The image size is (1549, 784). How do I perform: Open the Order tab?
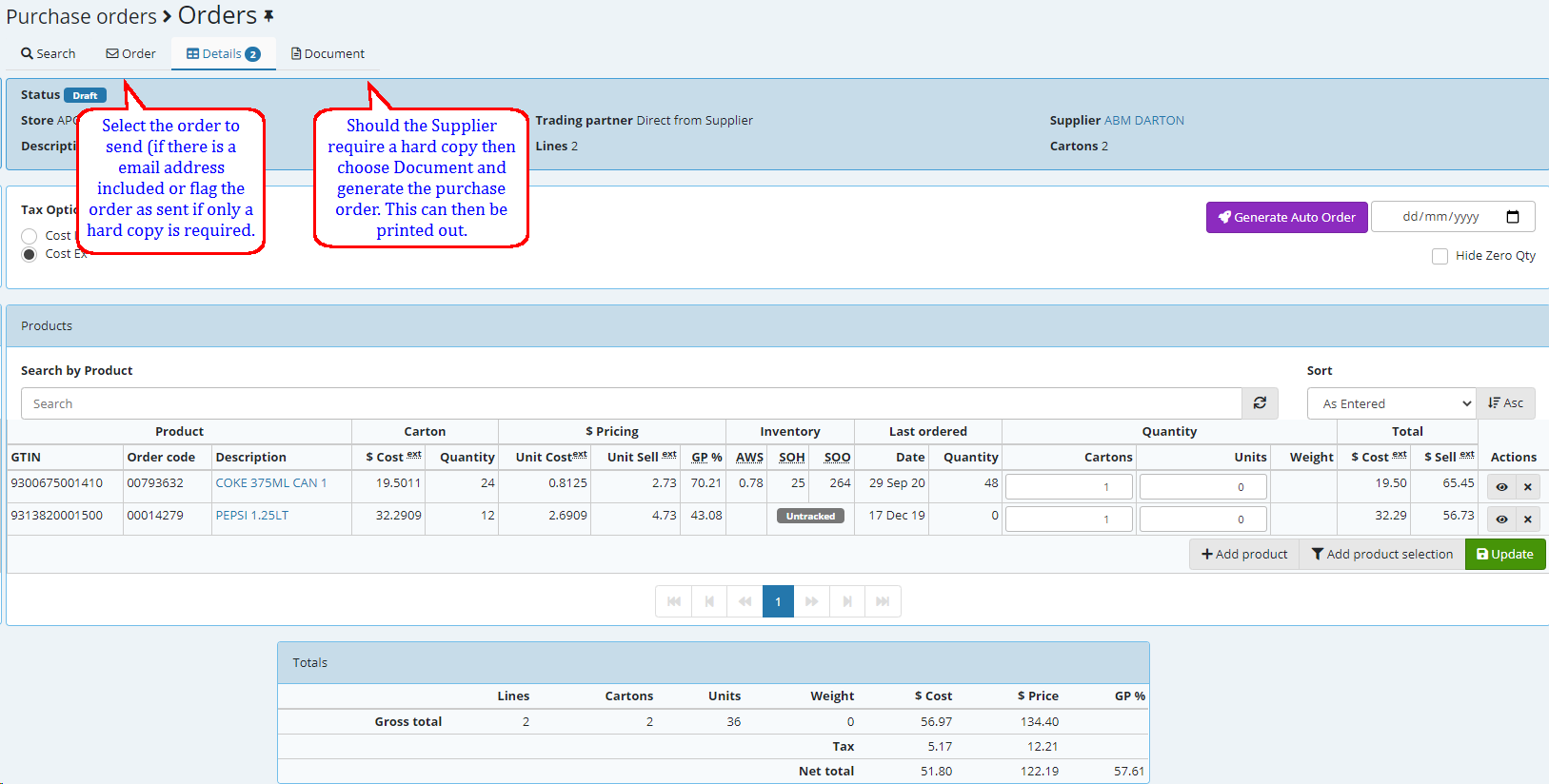[x=130, y=54]
